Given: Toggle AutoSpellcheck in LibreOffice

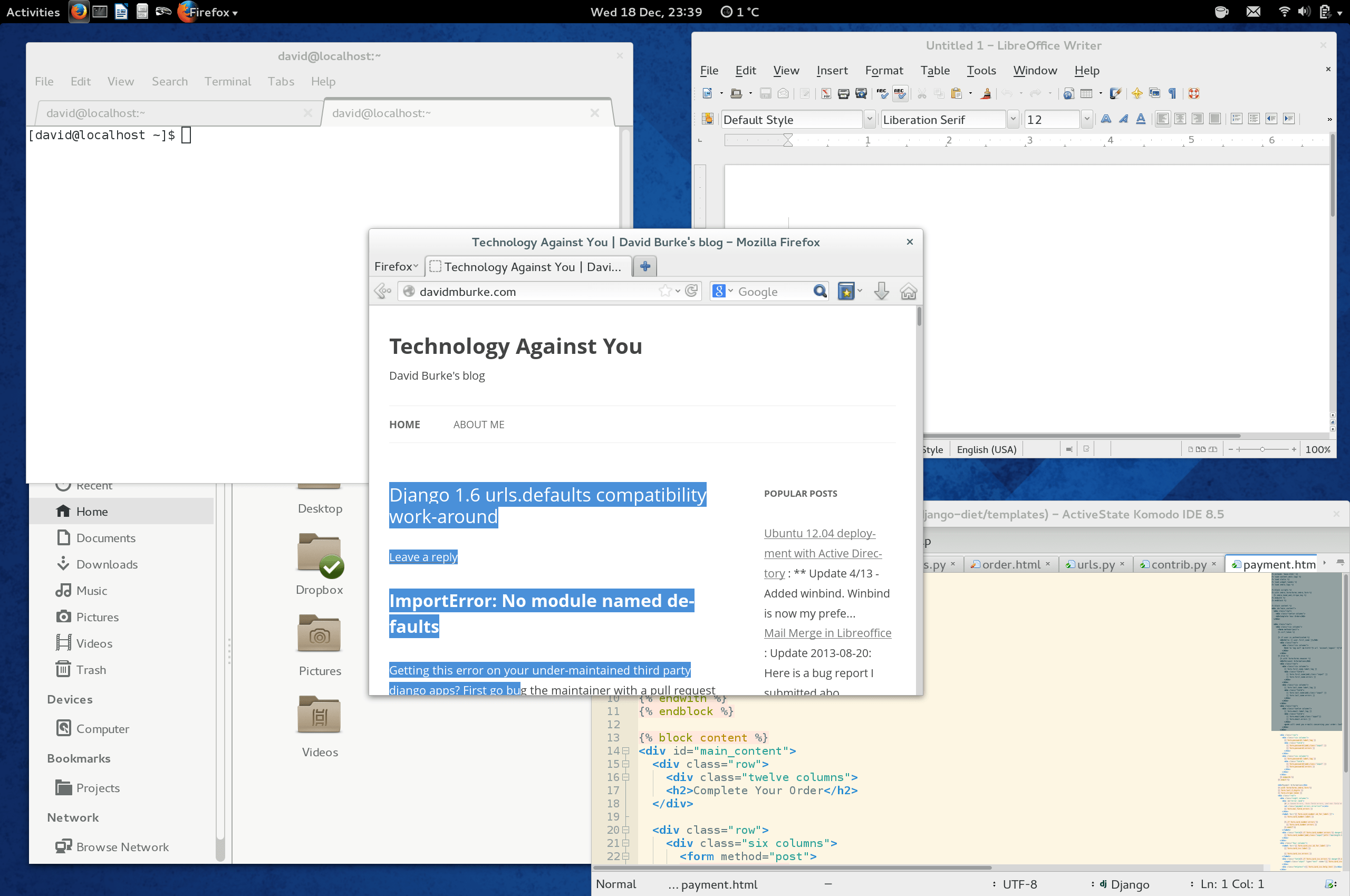Looking at the screenshot, I should click(x=900, y=93).
